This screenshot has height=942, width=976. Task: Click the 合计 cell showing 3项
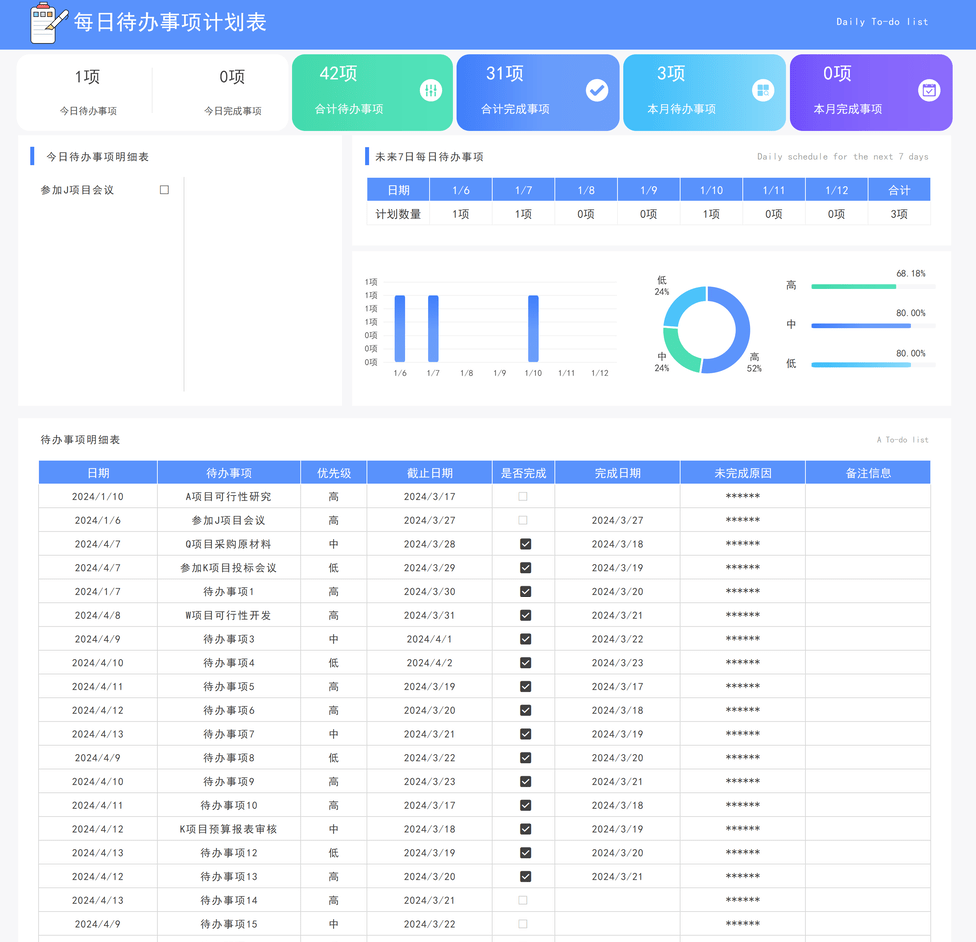pyautogui.click(x=899, y=213)
